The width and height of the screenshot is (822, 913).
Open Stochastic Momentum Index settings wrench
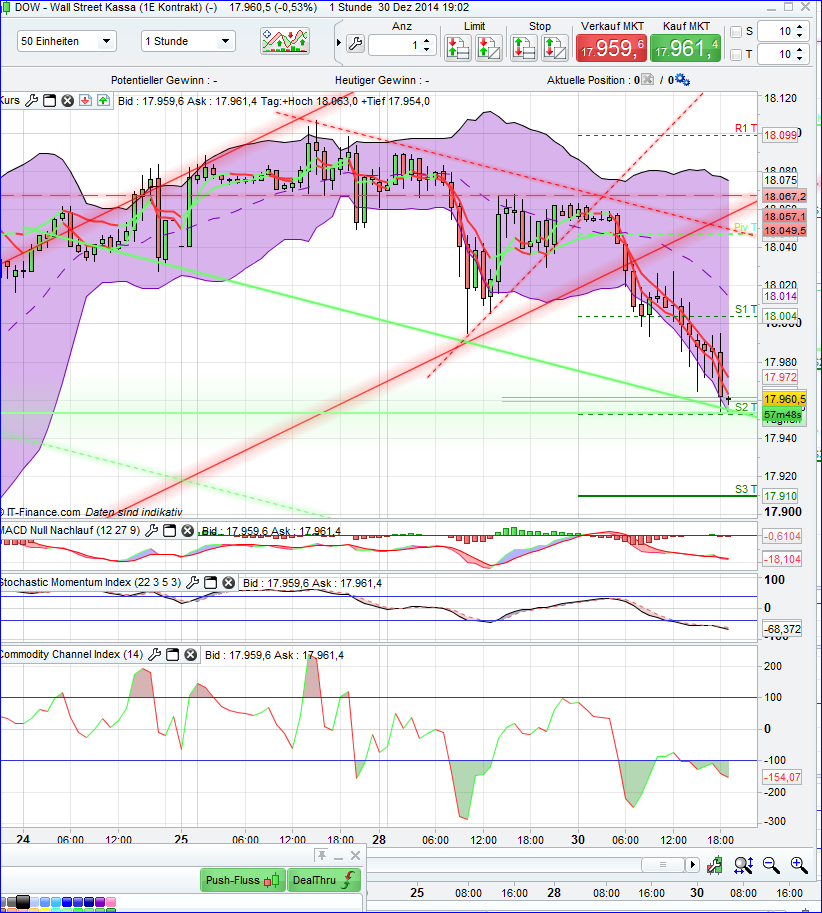193,583
